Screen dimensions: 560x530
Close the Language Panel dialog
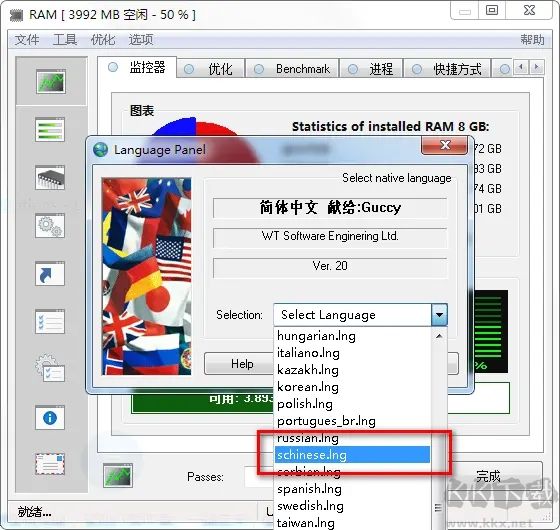coord(444,145)
